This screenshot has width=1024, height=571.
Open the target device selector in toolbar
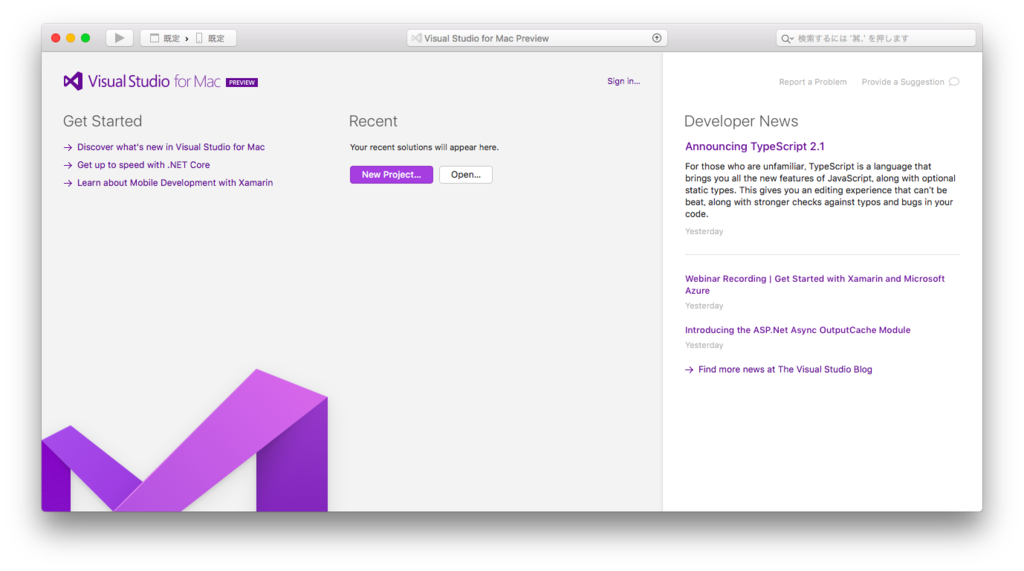pos(210,39)
